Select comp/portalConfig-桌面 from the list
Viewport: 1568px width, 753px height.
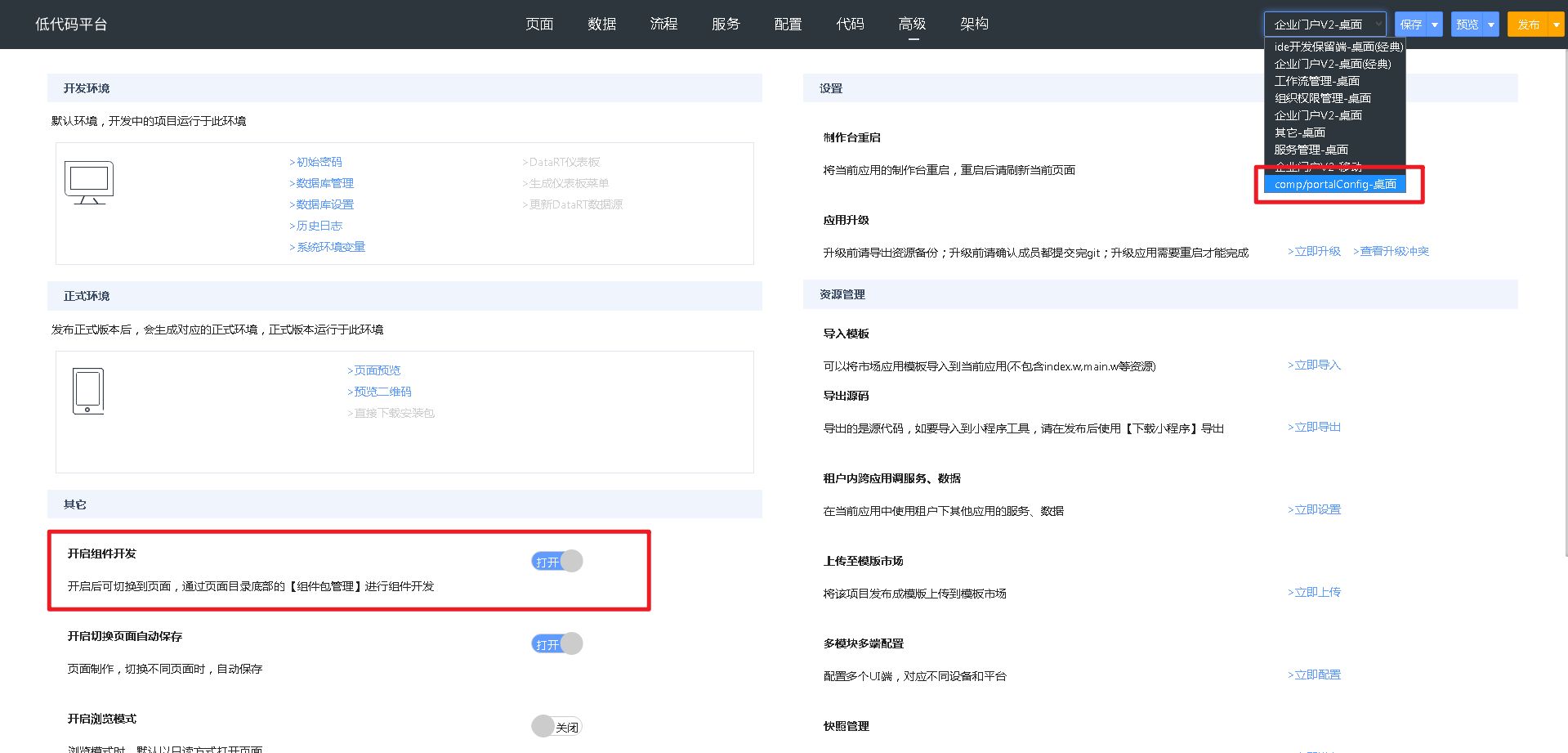[1335, 183]
